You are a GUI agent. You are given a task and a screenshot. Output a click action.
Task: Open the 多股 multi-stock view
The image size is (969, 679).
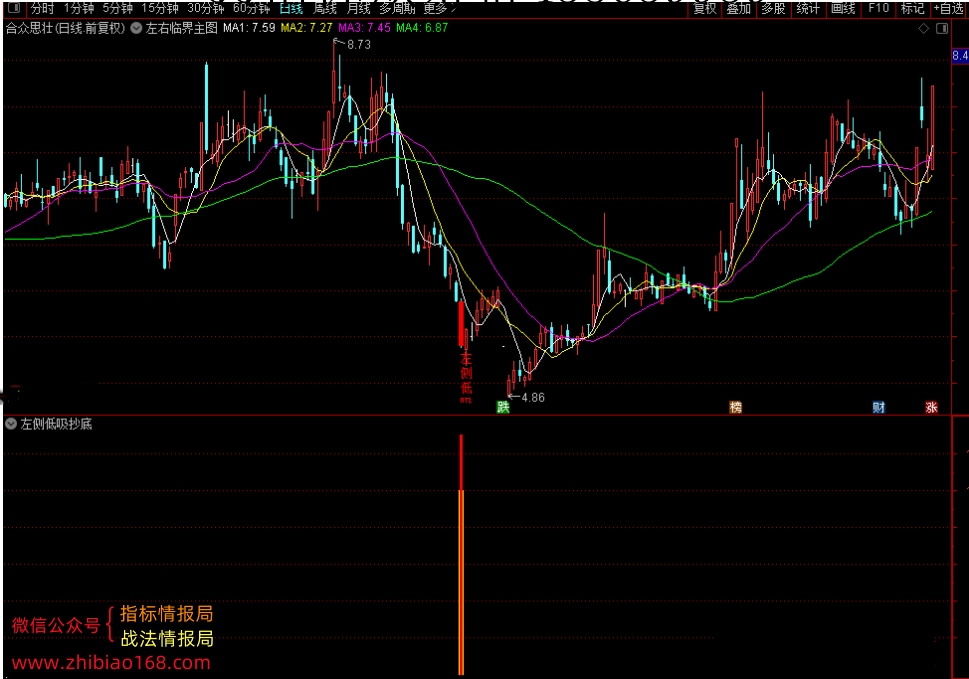pyautogui.click(x=773, y=9)
